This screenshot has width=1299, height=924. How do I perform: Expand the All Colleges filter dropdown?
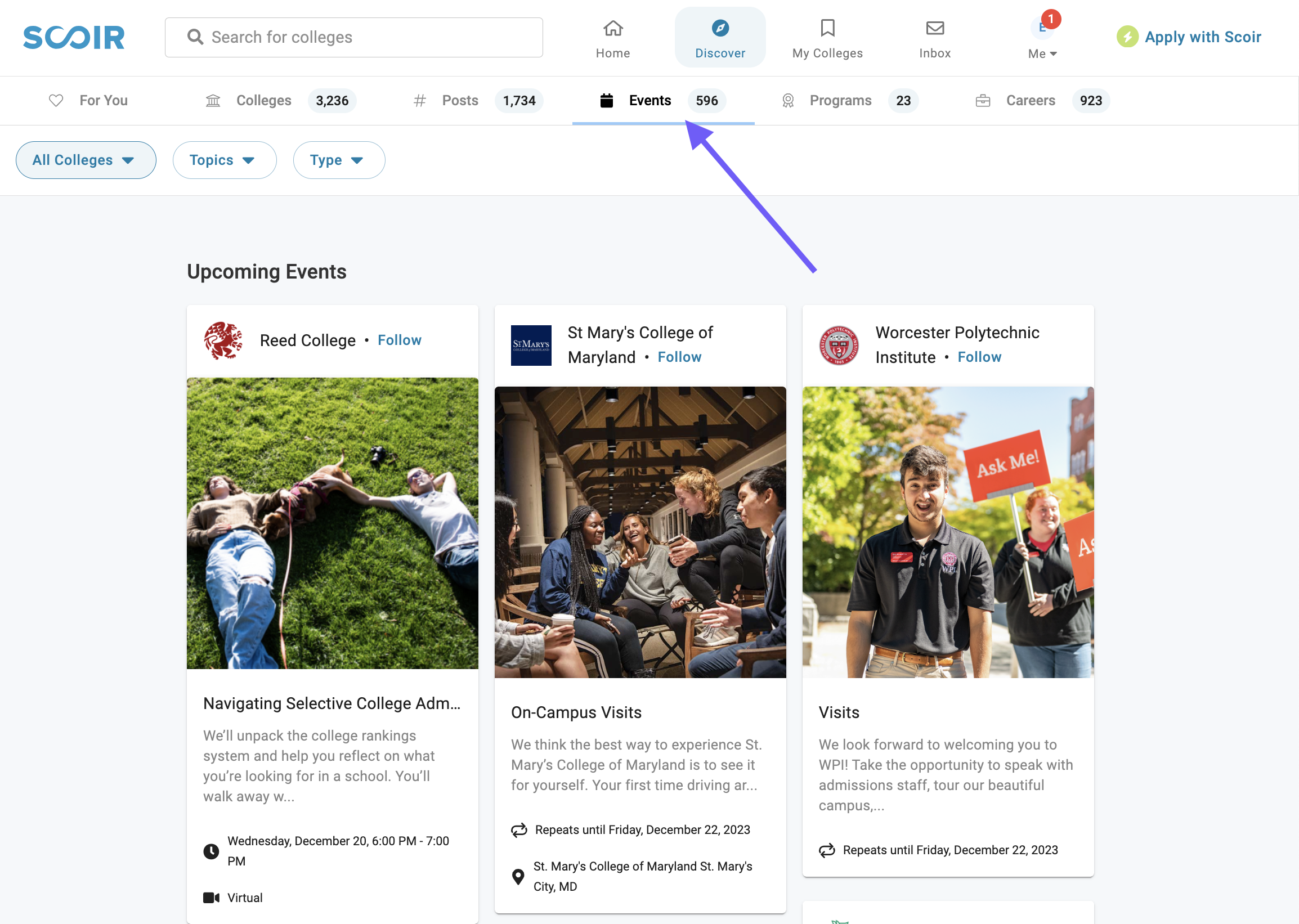click(86, 160)
